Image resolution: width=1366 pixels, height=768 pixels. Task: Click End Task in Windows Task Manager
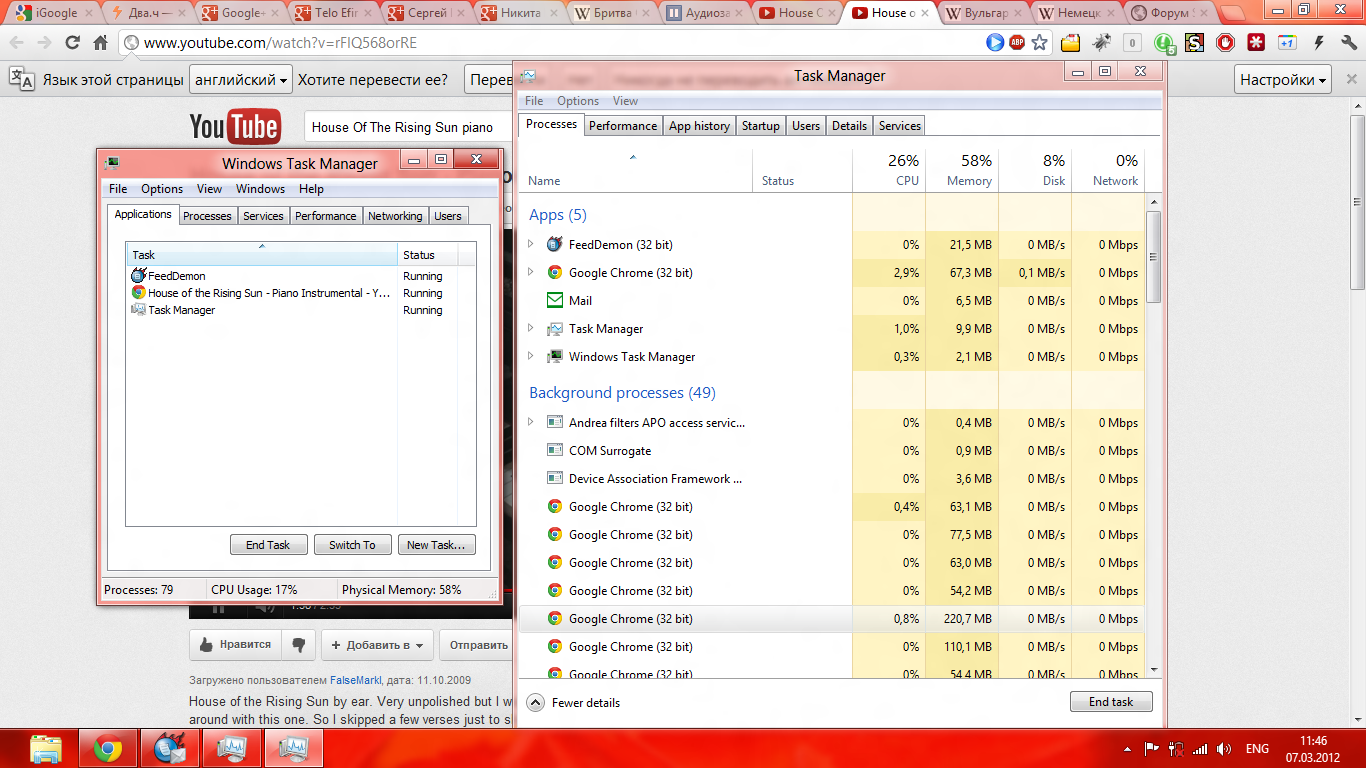tap(268, 545)
